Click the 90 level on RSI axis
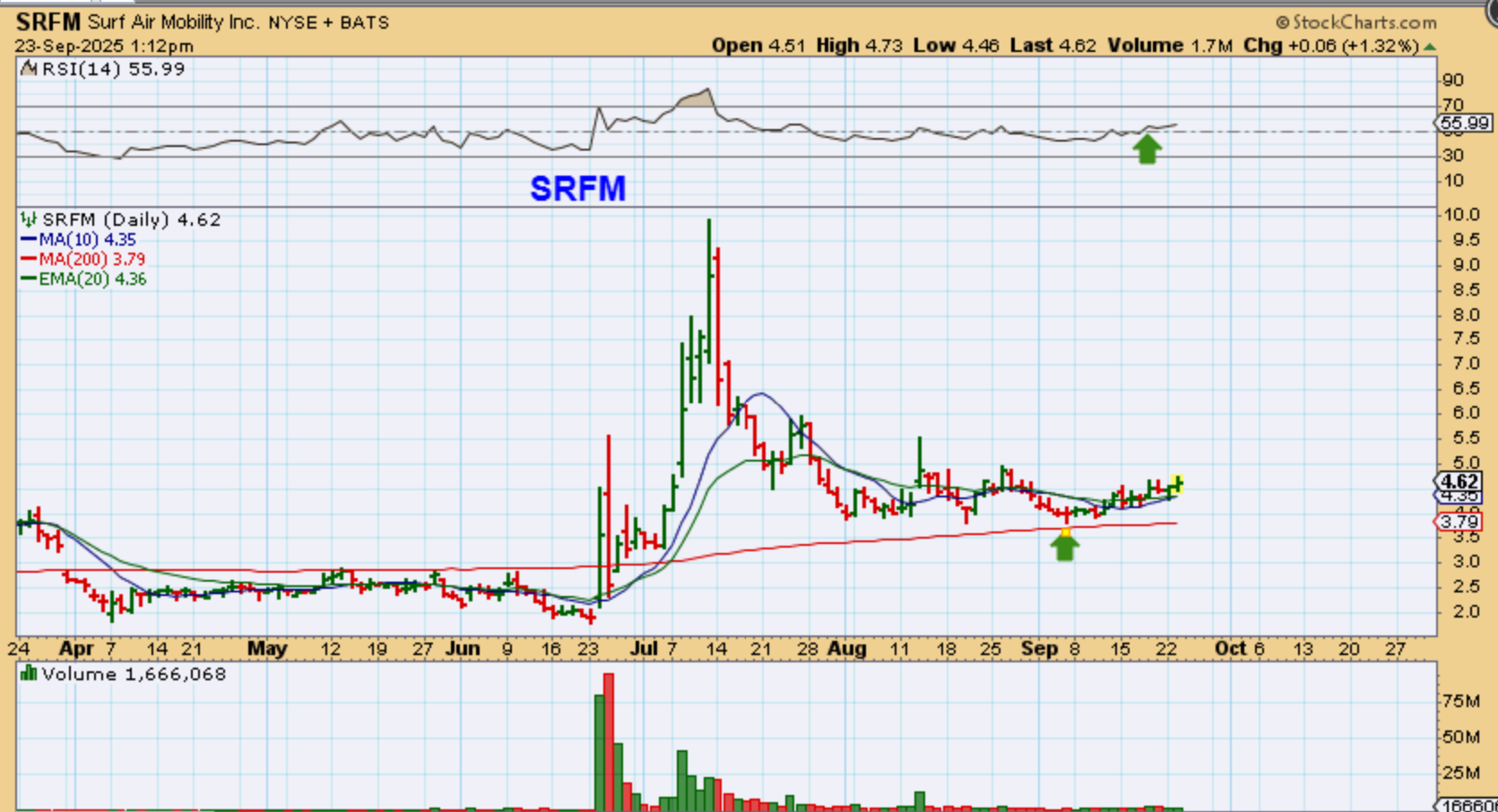This screenshot has width=1498, height=812. click(x=1452, y=82)
